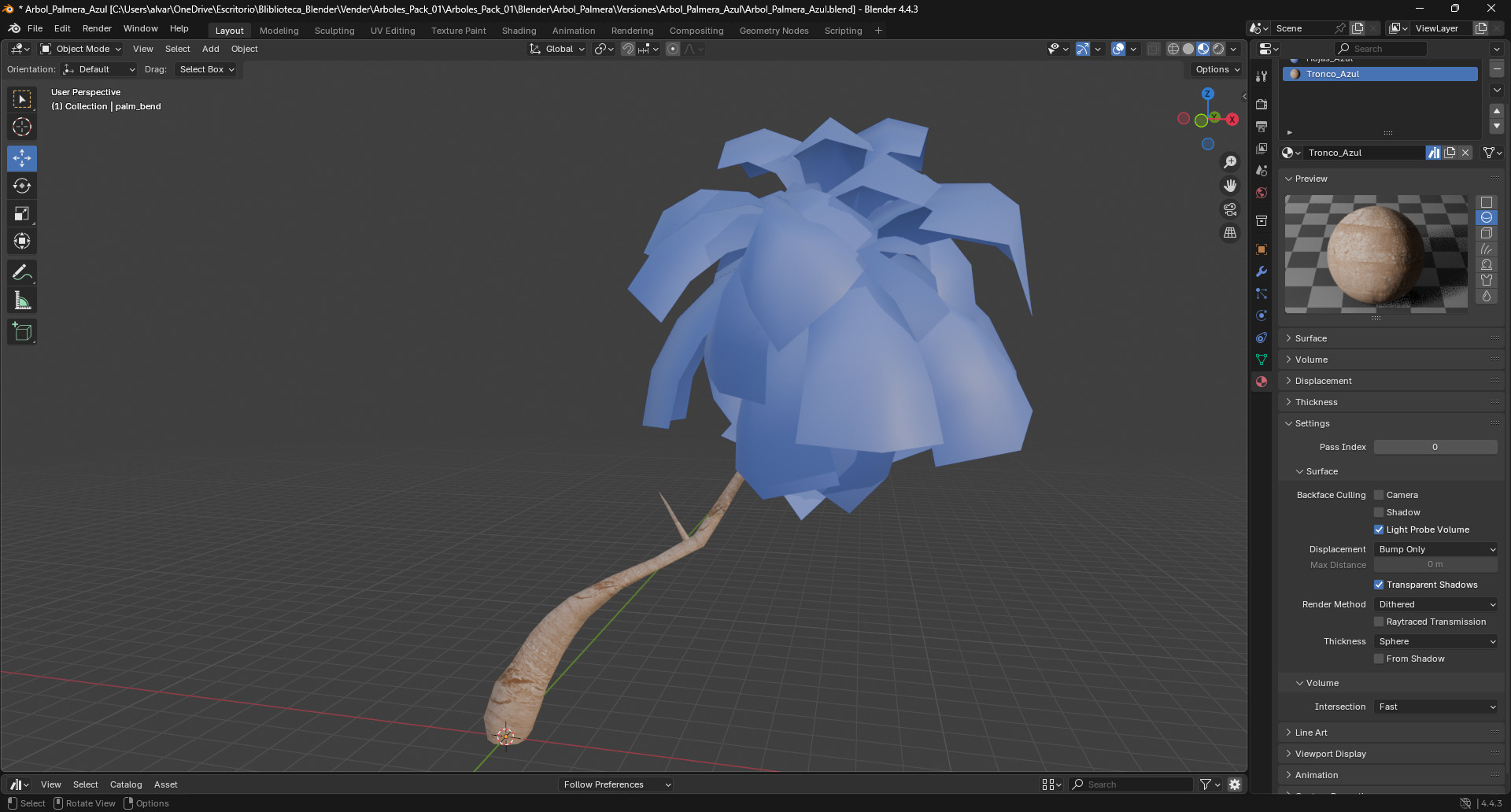Screen dimensions: 1511x812
Task: Set preview shape to Cloth
Action: pyautogui.click(x=1487, y=281)
